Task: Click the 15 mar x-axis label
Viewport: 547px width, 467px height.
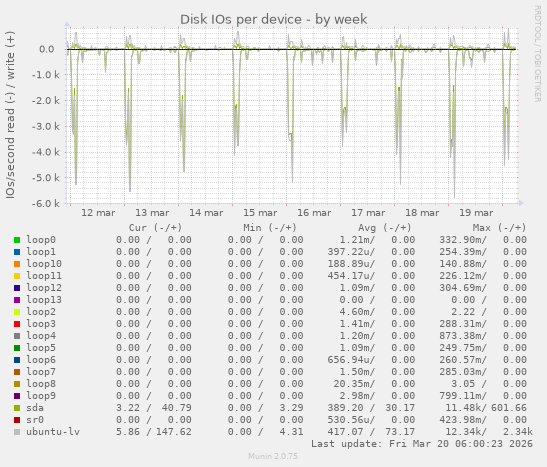Action: [260, 213]
